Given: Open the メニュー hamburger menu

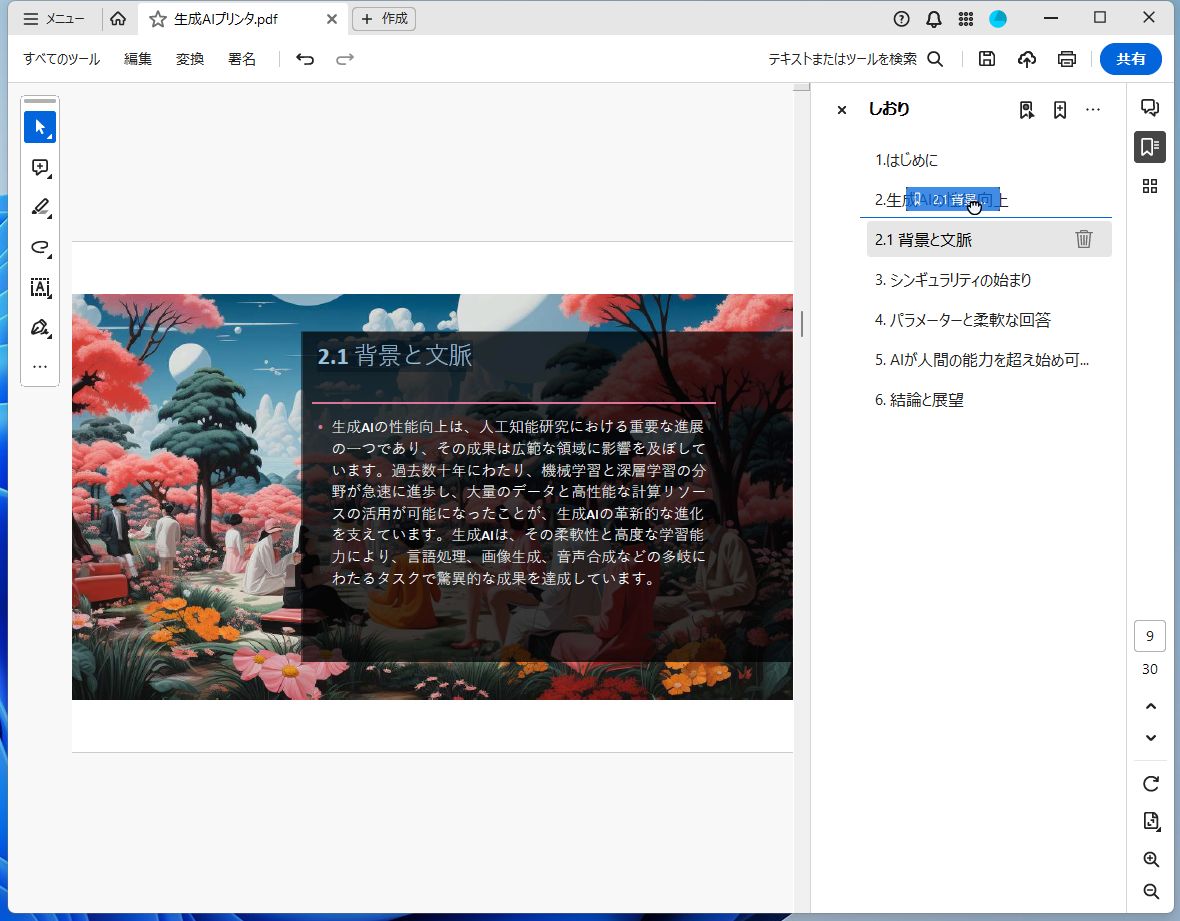Looking at the screenshot, I should pos(53,19).
